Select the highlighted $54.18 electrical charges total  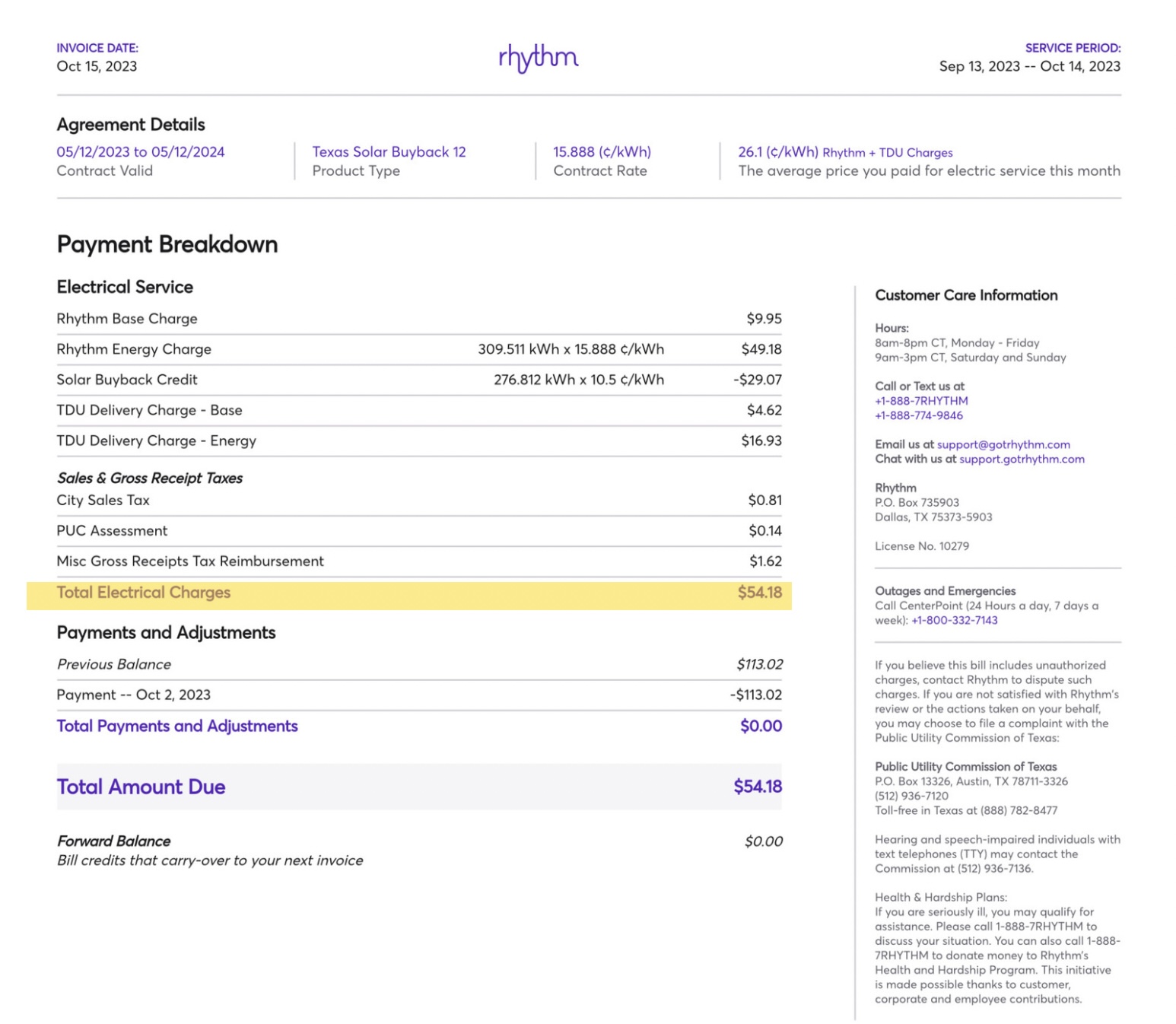pos(760,593)
